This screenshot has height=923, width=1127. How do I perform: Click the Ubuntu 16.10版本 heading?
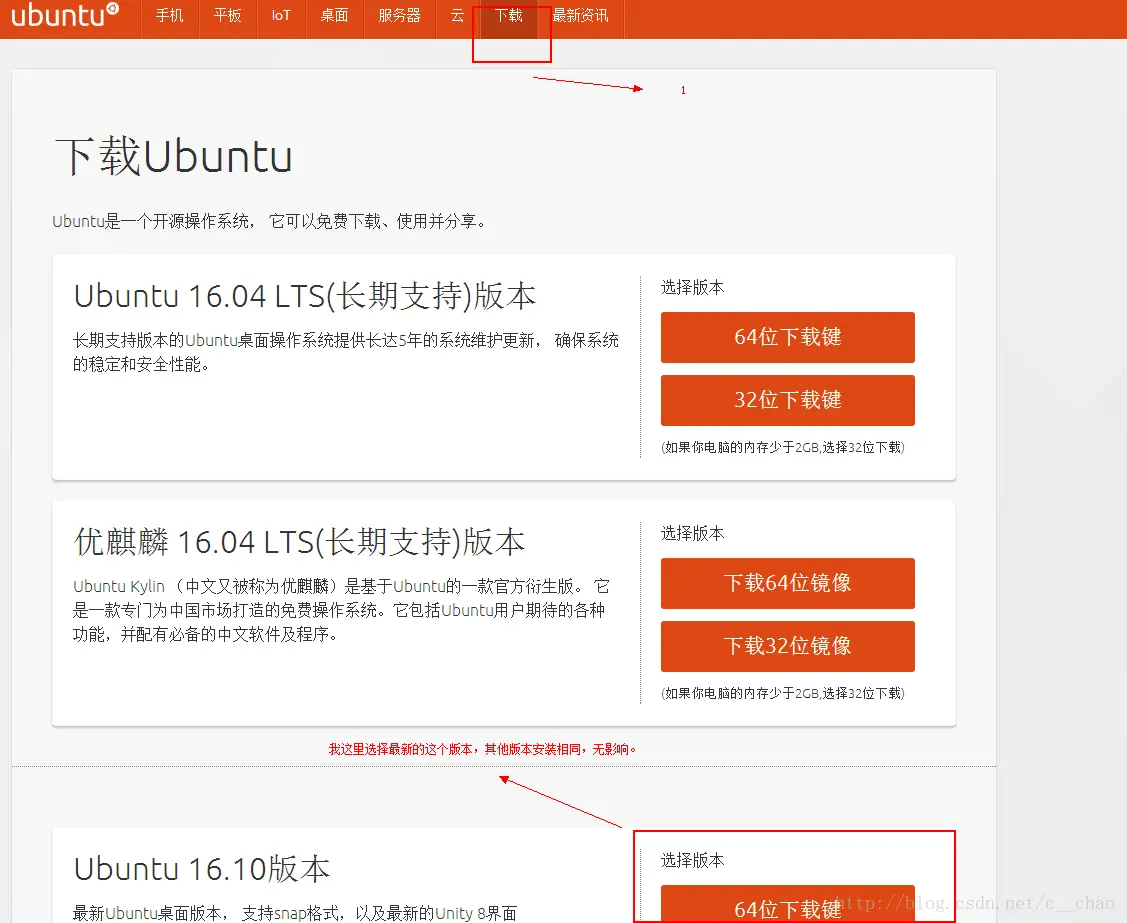pyautogui.click(x=202, y=869)
